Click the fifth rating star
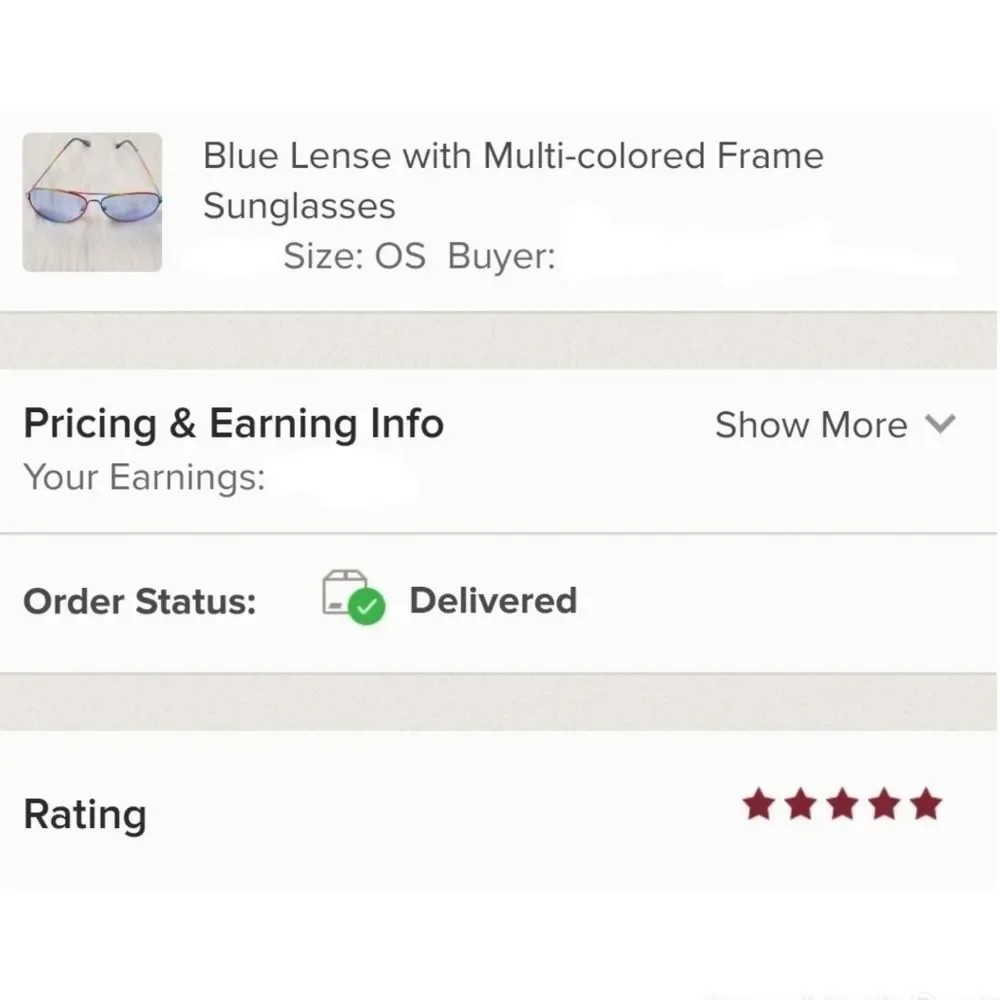The height and width of the screenshot is (1000, 1000). (926, 803)
